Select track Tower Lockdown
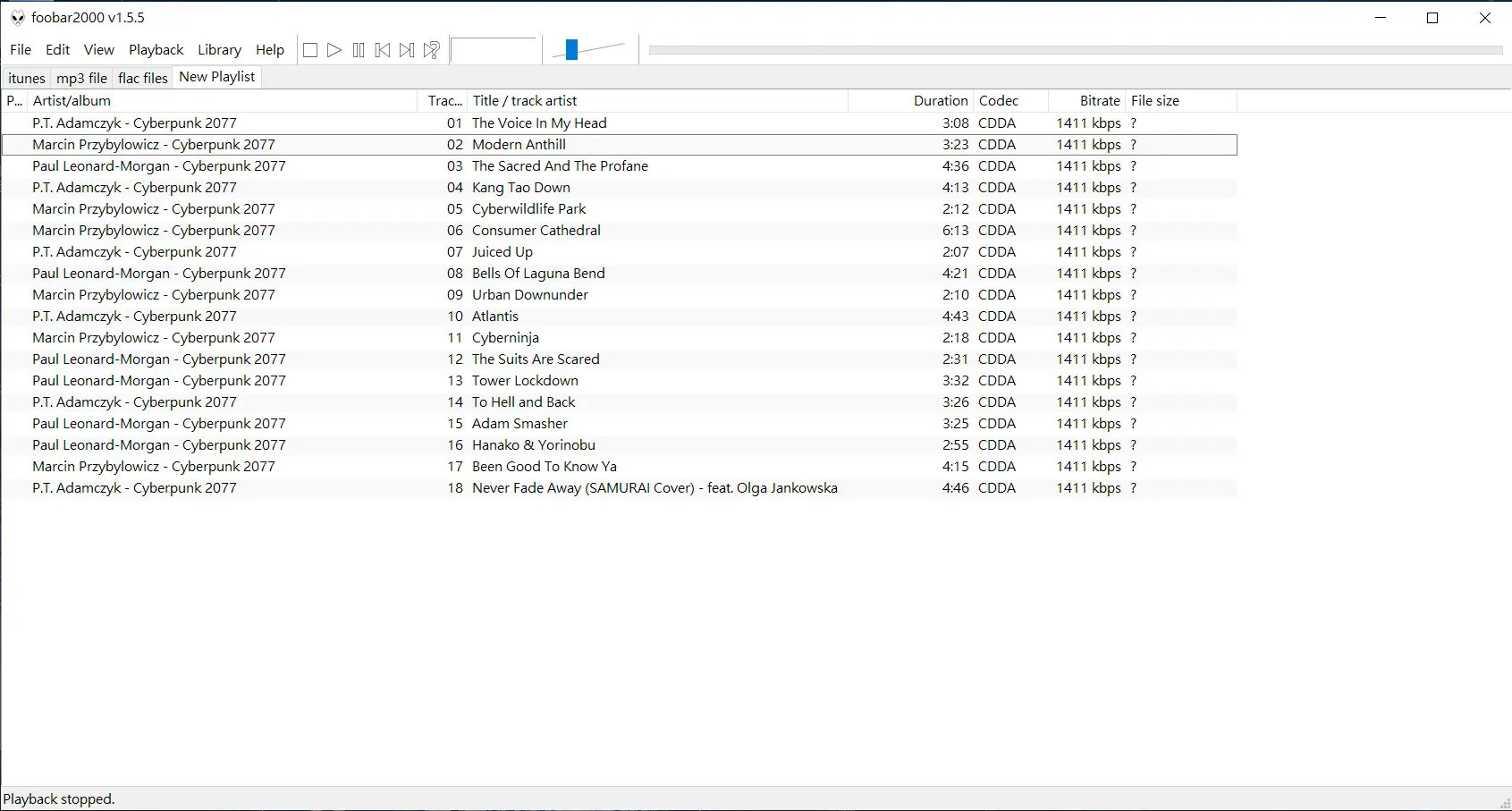Viewport: 1512px width, 811px height. point(620,381)
